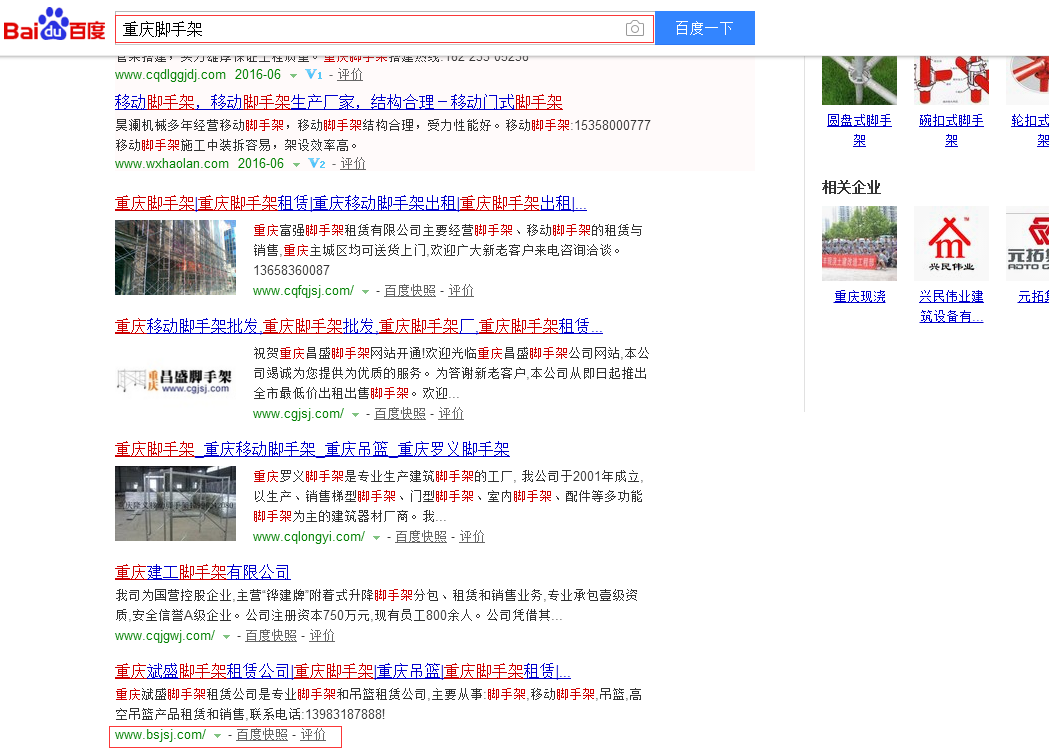The width and height of the screenshot is (1049, 750).
Task: Open the 移动脚手架生产厂家 ad result title
Action: [x=338, y=103]
